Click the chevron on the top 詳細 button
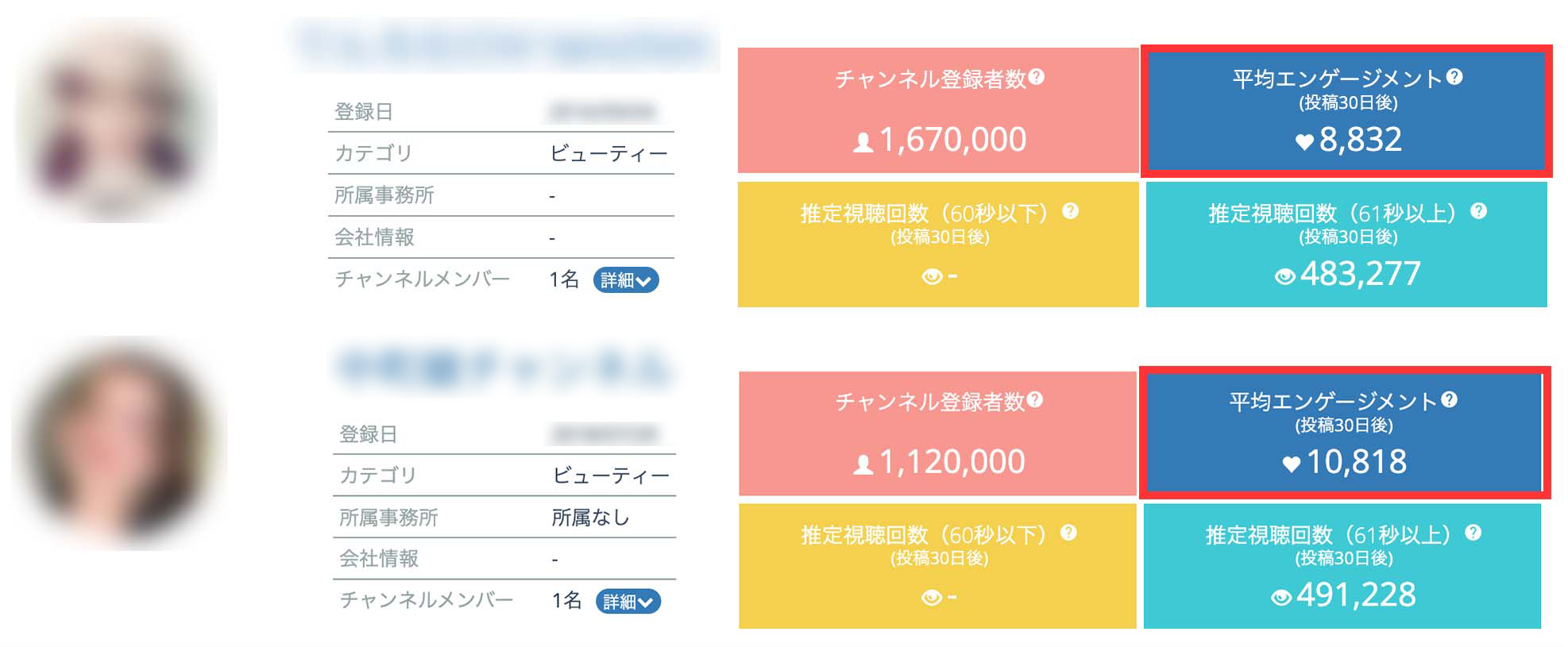This screenshot has height=647, width=1568. click(x=645, y=279)
